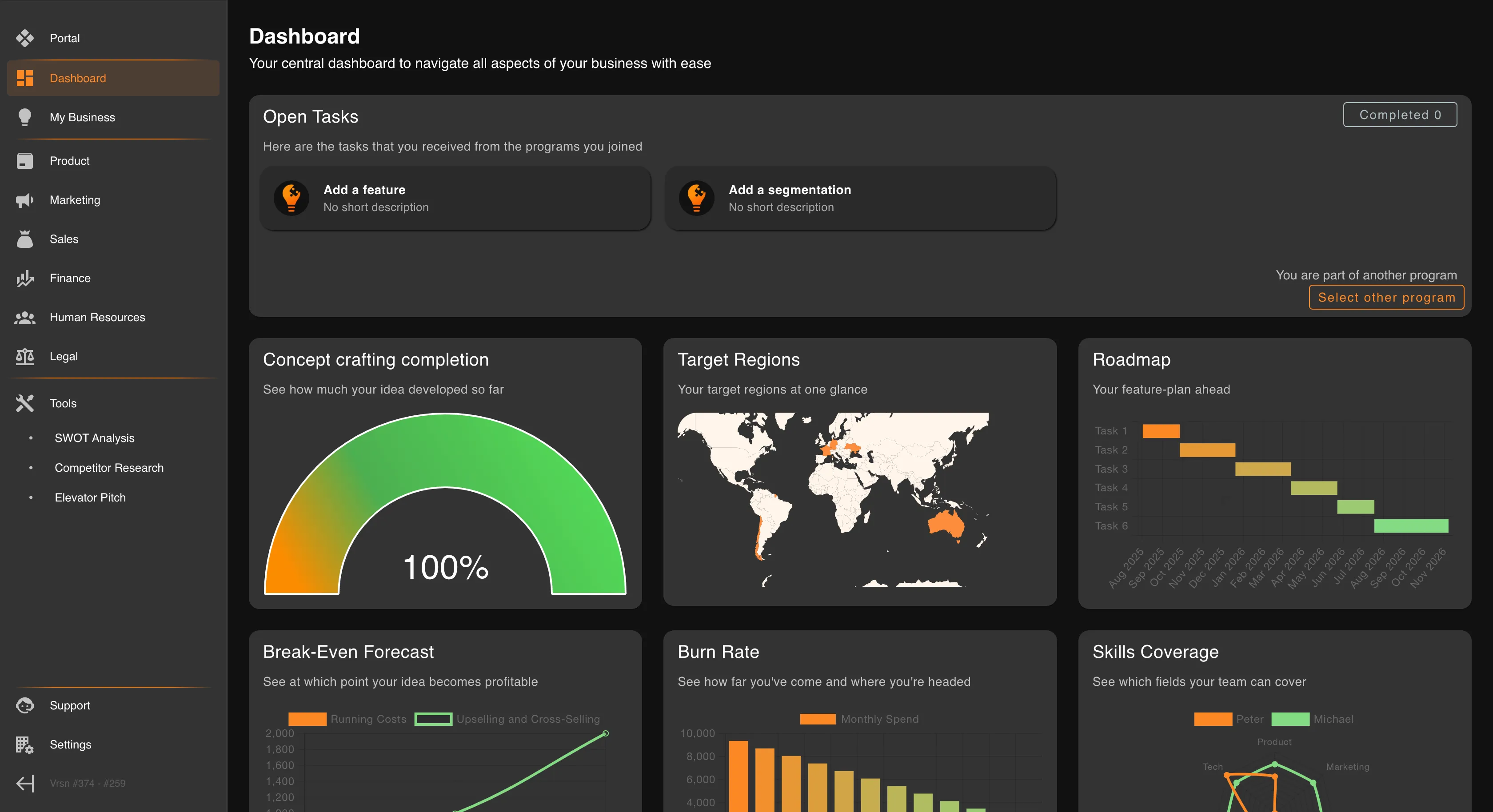
Task: Click the Marketing megaphone icon
Action: coord(24,200)
